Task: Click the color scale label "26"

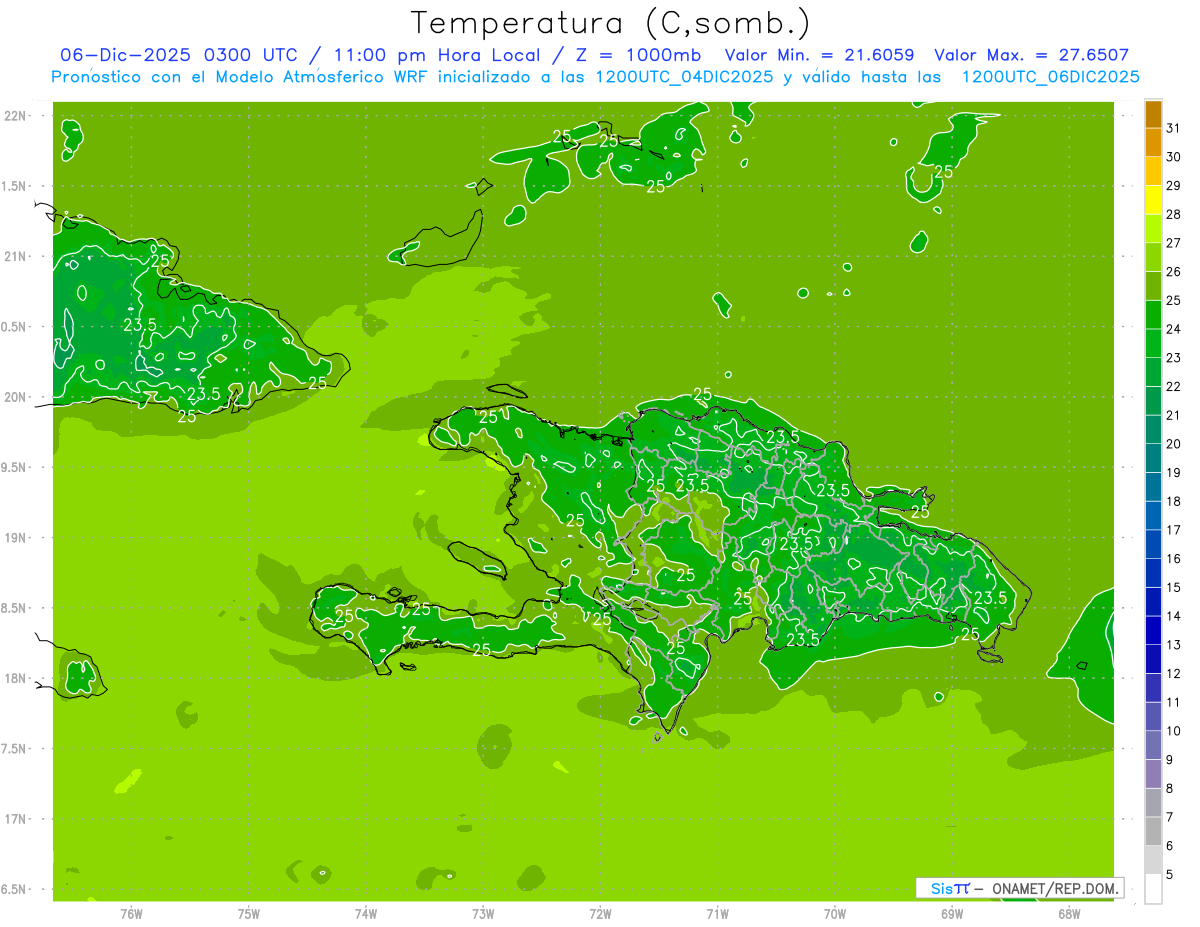Action: (x=1174, y=272)
